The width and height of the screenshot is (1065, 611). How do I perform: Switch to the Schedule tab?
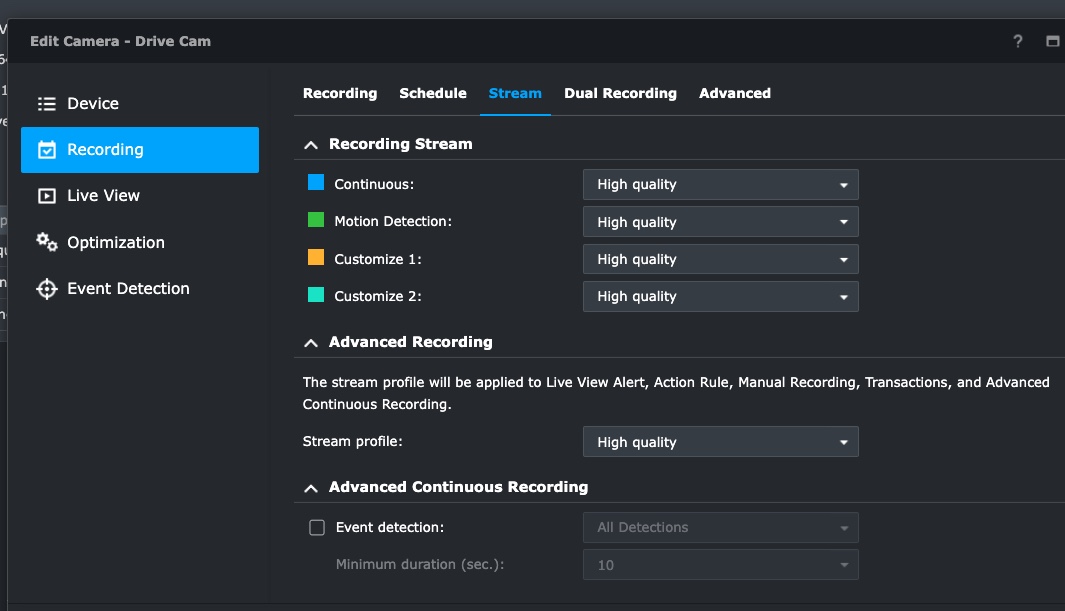[x=433, y=93]
